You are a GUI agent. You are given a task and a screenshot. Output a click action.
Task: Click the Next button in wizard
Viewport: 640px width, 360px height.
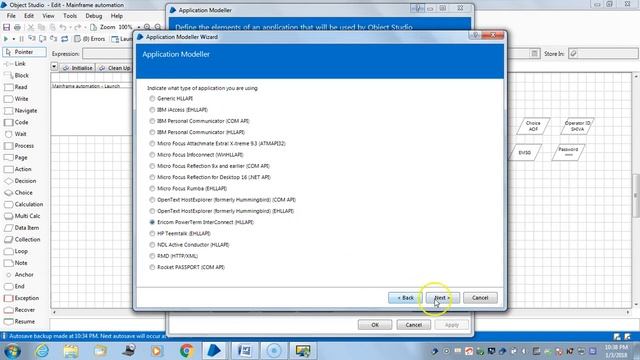pyautogui.click(x=442, y=298)
